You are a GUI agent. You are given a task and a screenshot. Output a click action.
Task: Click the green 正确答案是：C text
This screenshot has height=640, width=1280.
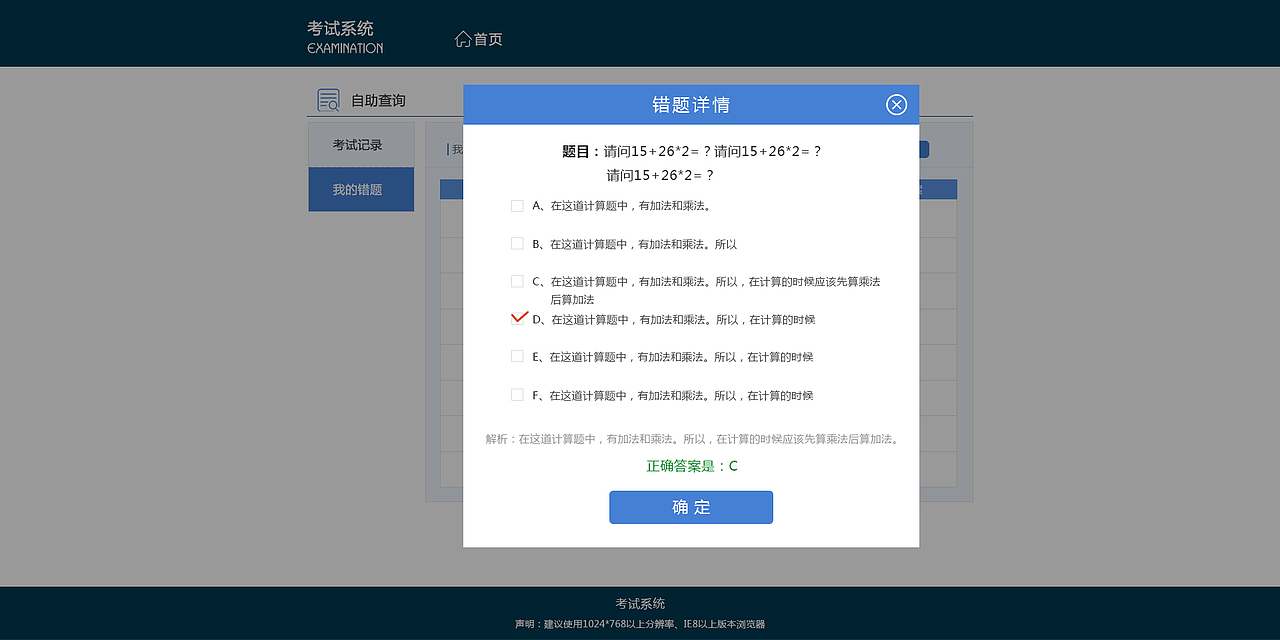point(691,466)
